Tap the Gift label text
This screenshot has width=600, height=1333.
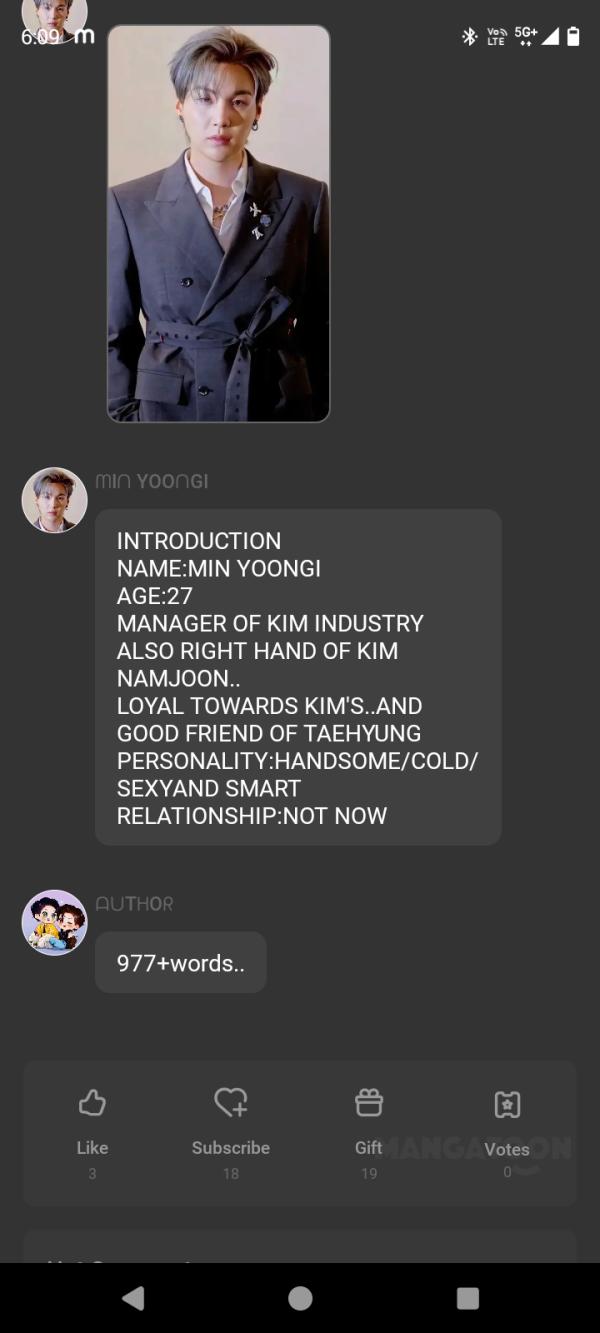click(x=369, y=1148)
